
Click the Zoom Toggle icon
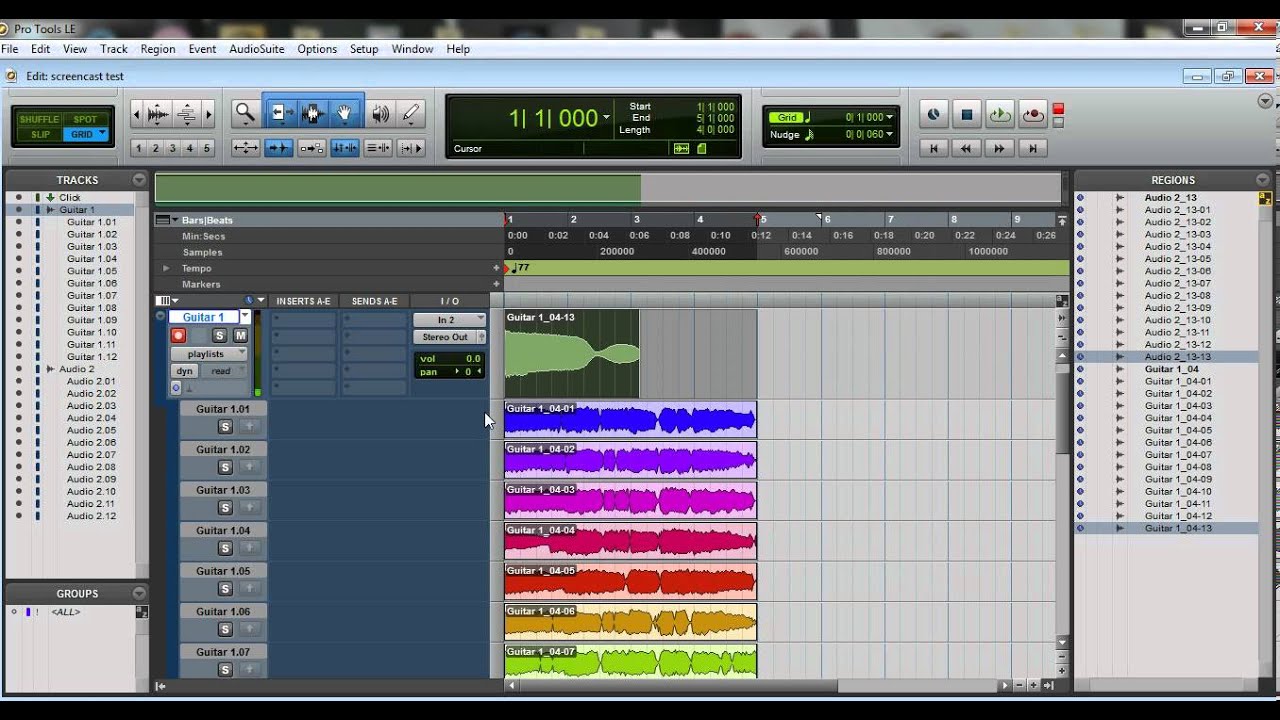245,148
